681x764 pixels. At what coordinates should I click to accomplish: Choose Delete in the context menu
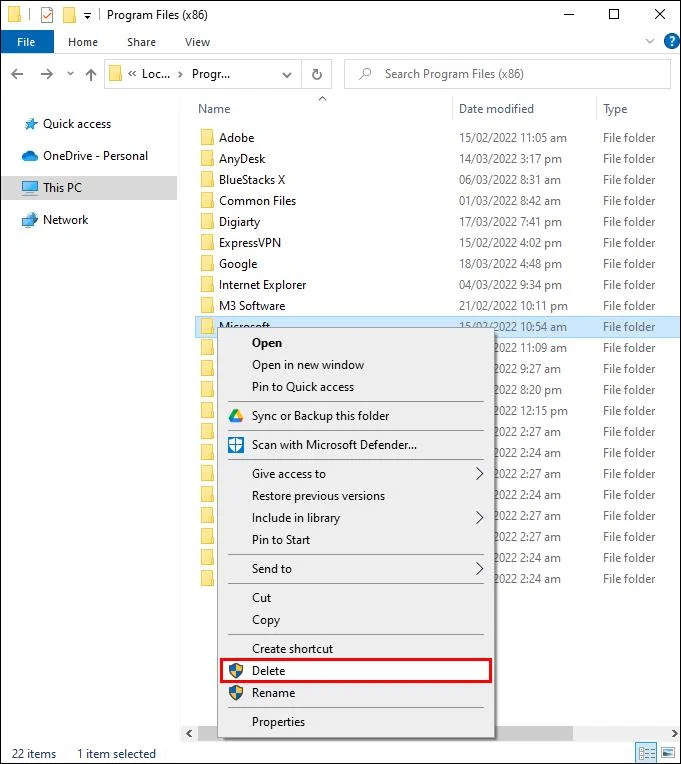356,671
